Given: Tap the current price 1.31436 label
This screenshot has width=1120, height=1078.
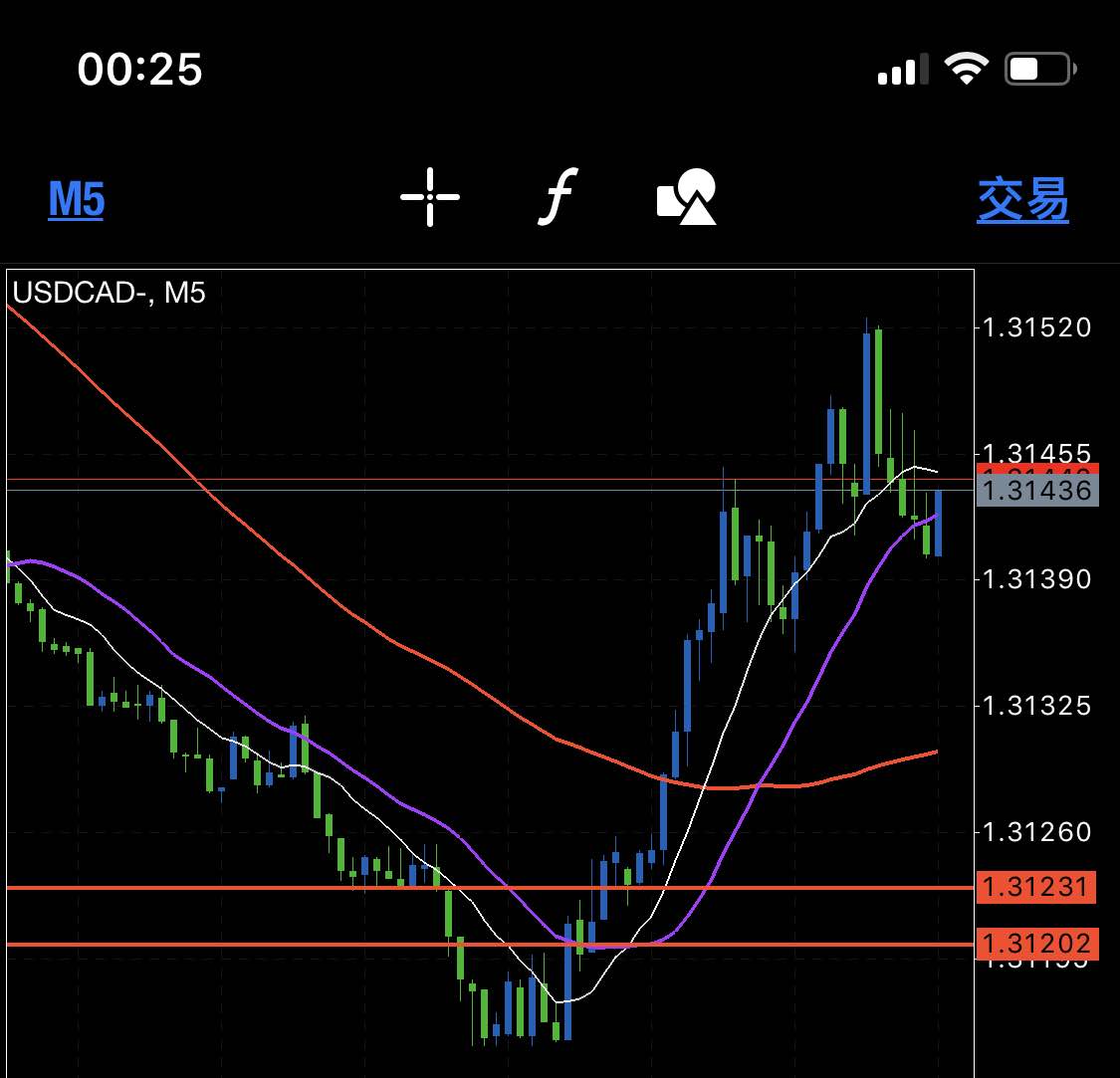Looking at the screenshot, I should pyautogui.click(x=1037, y=490).
